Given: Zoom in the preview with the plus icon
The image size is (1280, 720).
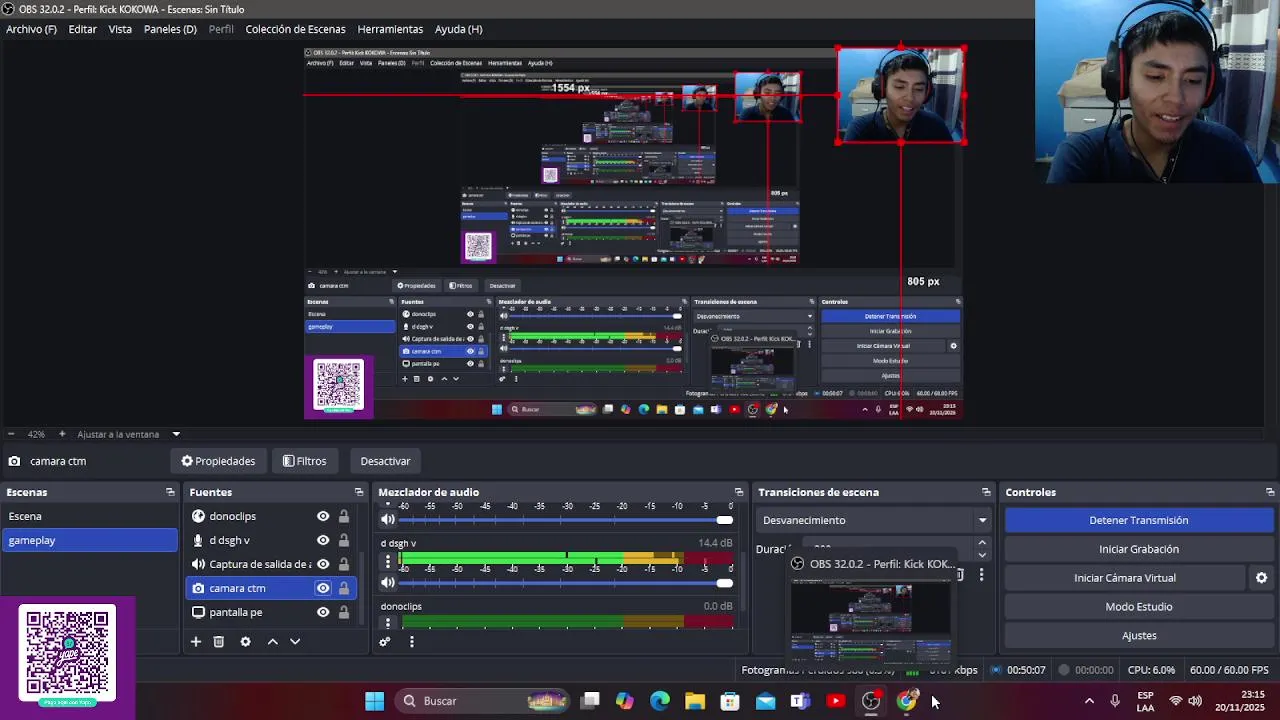Looking at the screenshot, I should [x=62, y=434].
